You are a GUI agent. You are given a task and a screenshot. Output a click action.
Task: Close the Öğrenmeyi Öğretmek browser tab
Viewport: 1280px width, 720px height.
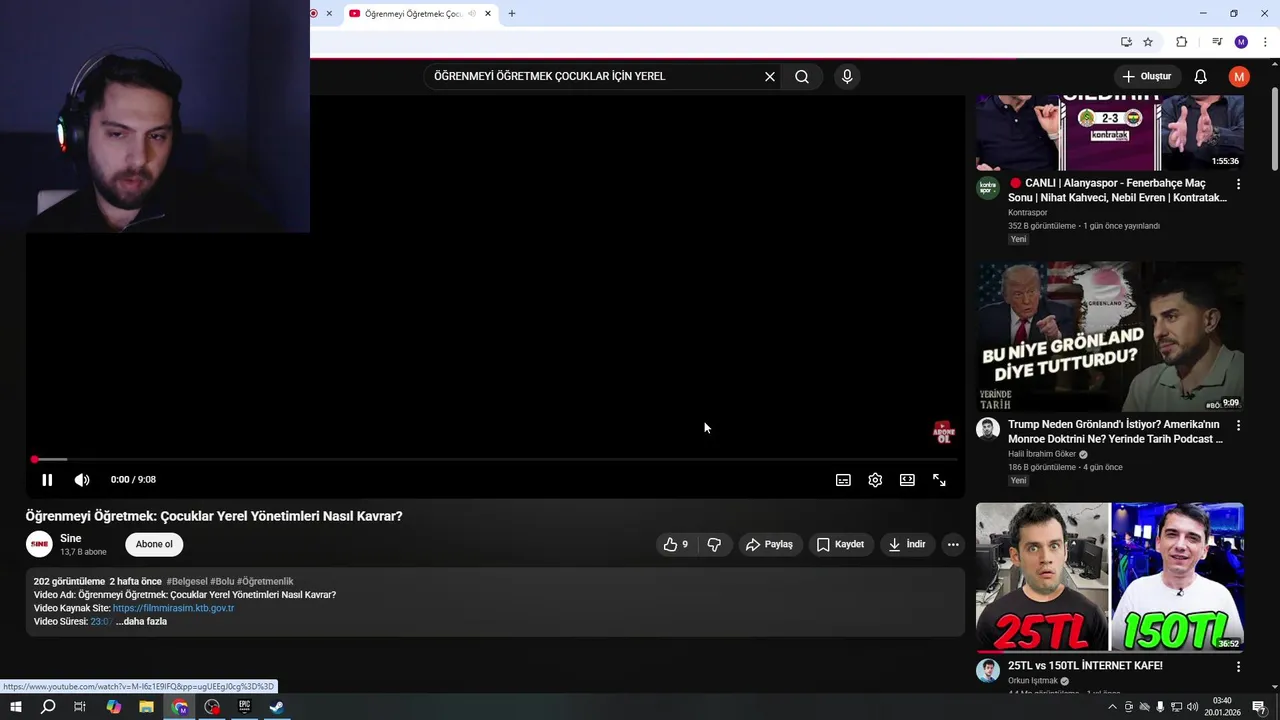click(488, 14)
